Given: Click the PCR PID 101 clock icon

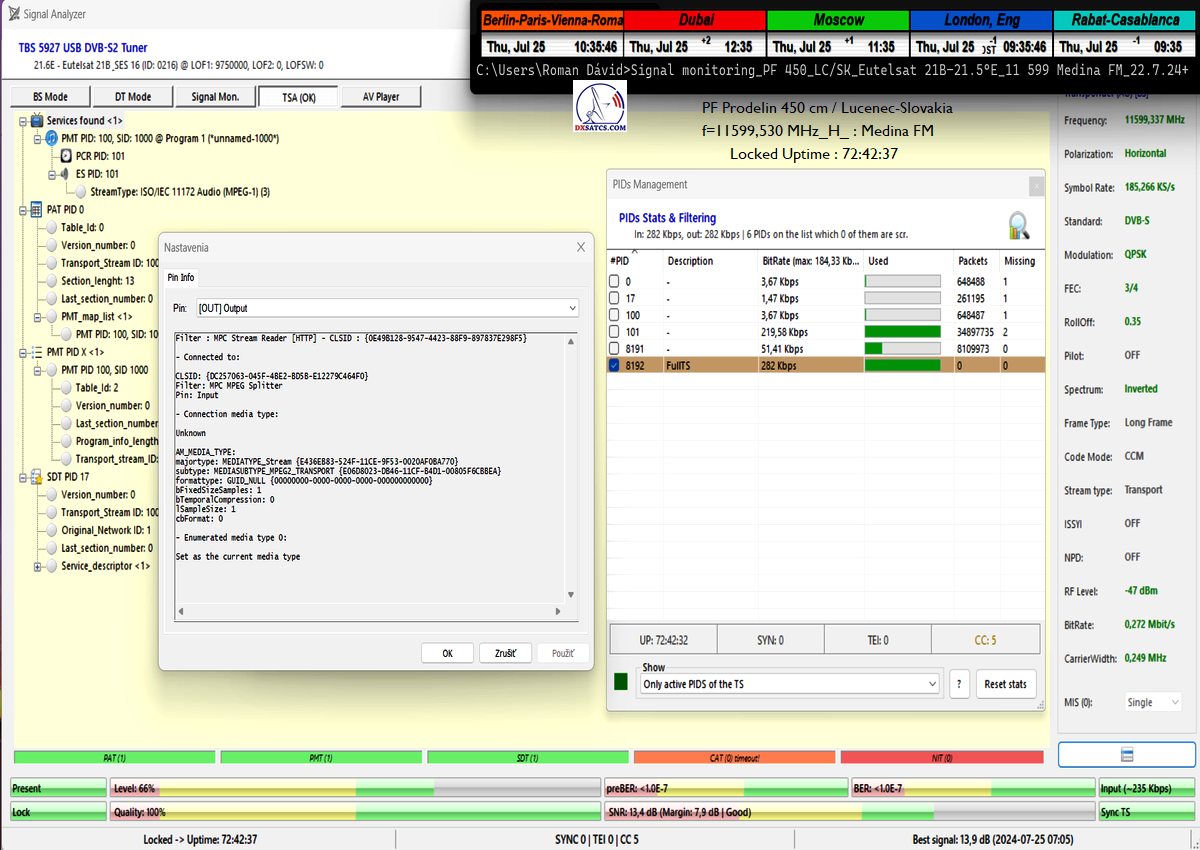Looking at the screenshot, I should pyautogui.click(x=65, y=156).
